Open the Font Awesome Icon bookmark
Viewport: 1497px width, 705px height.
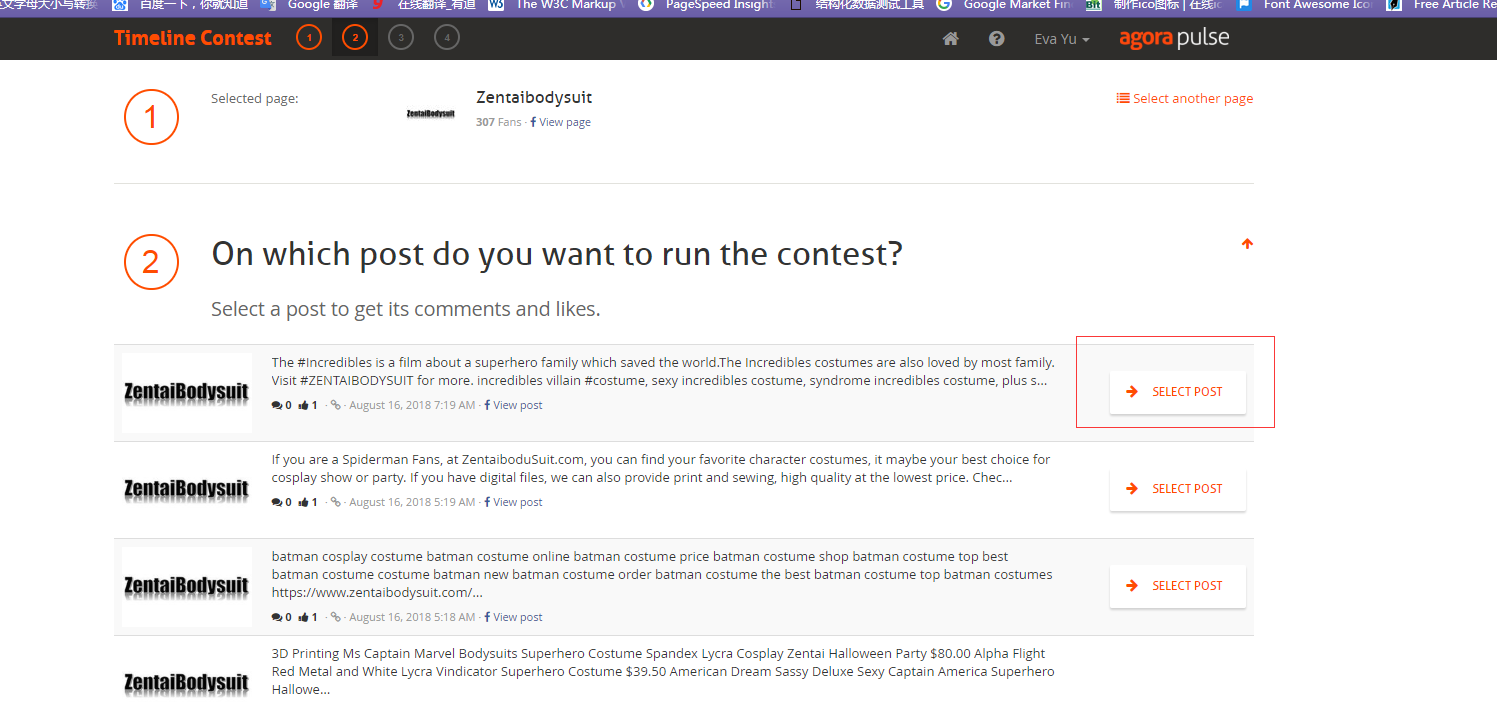coord(1305,5)
